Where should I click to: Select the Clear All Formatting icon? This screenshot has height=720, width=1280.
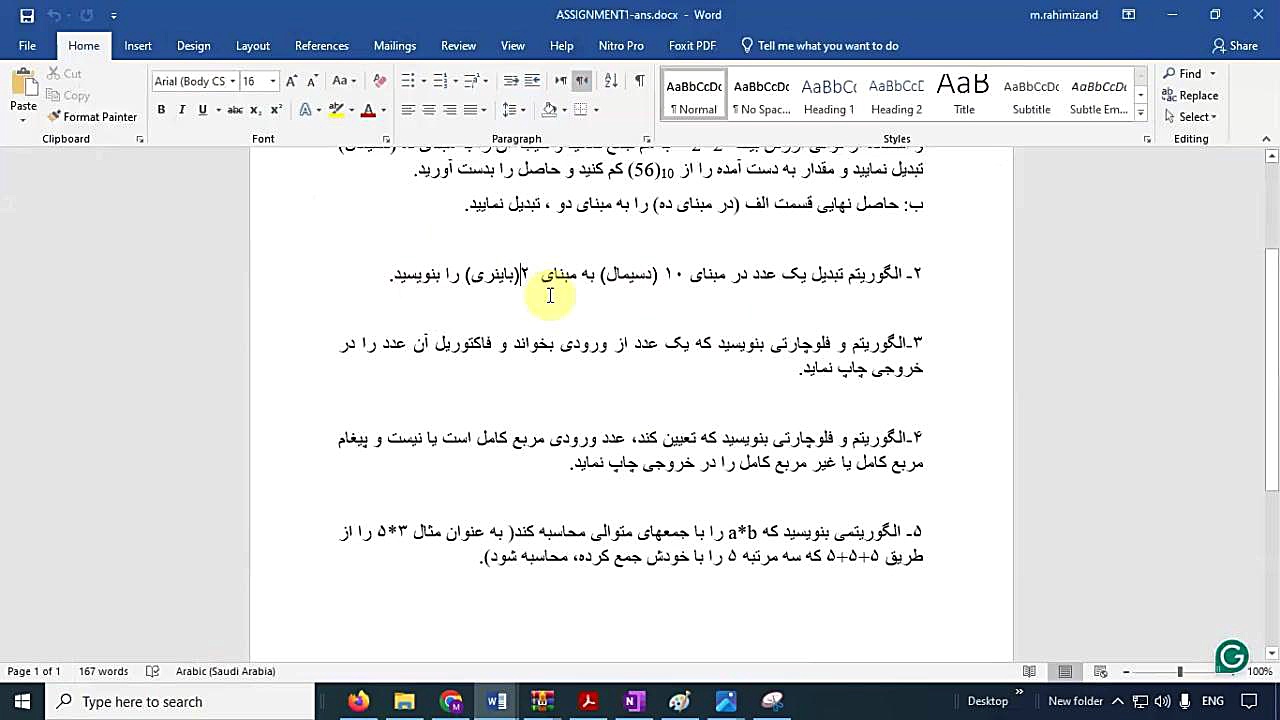click(379, 81)
